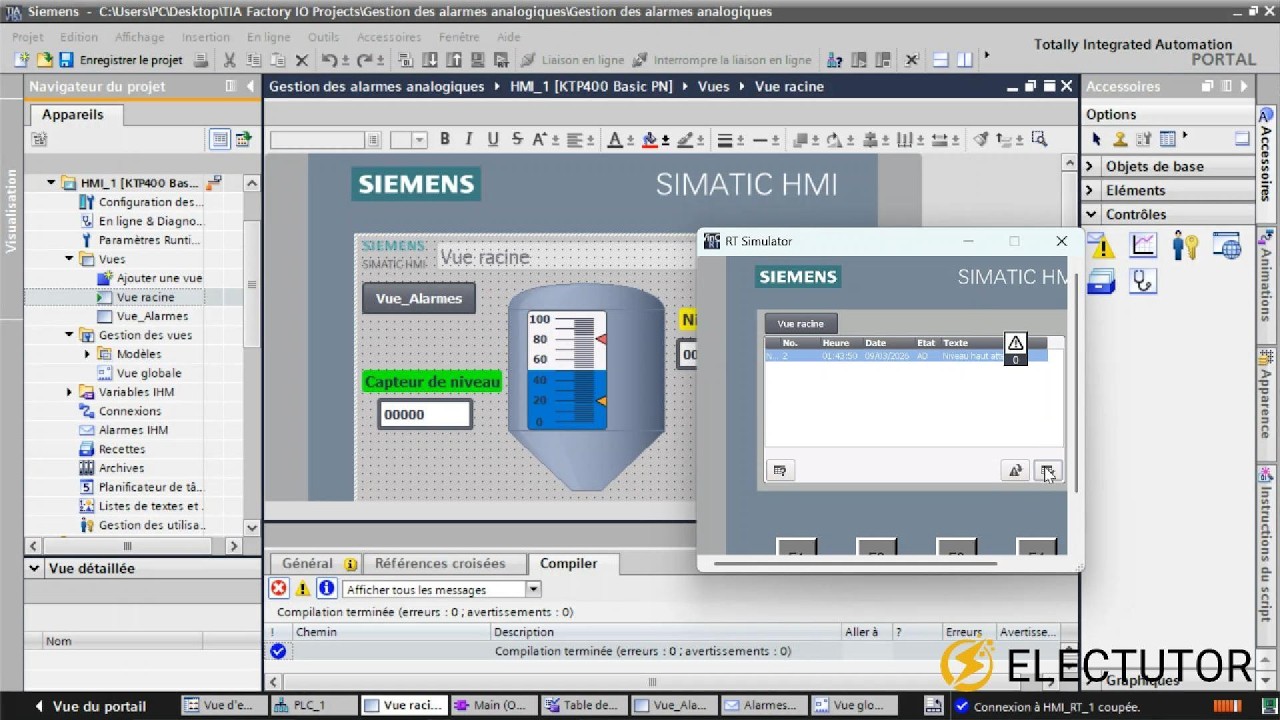Open font size dropdown arrow

[x=420, y=140]
